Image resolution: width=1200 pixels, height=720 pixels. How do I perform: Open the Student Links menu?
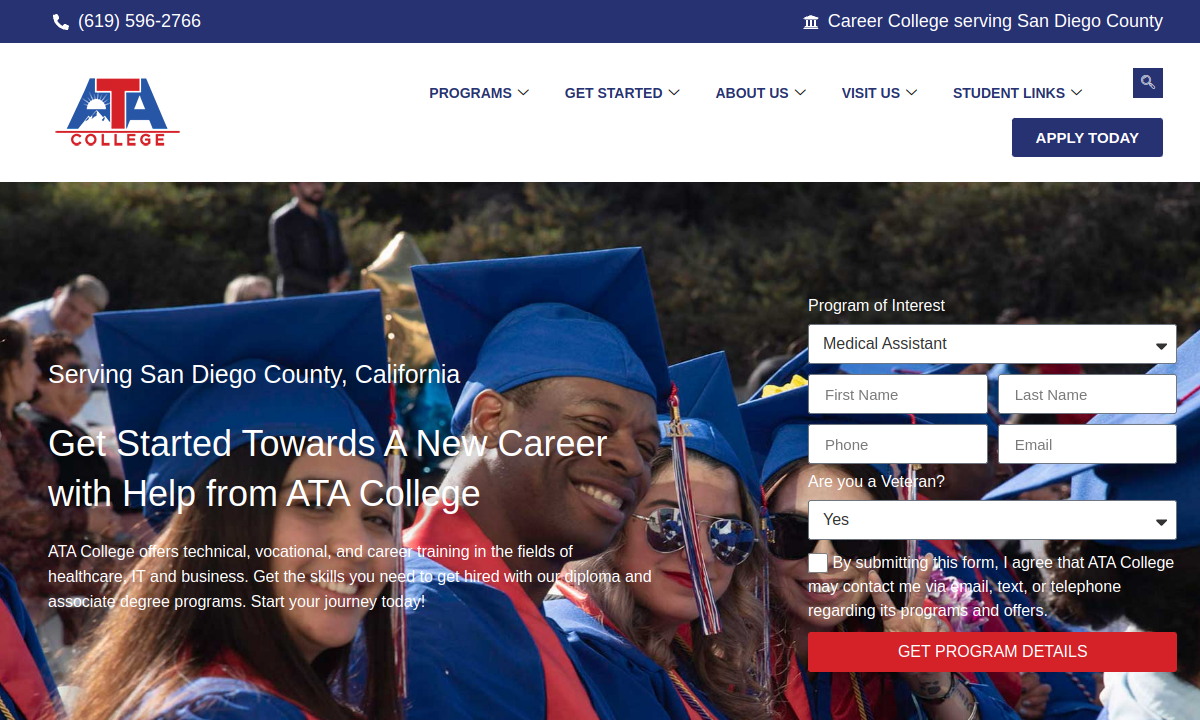1017,93
